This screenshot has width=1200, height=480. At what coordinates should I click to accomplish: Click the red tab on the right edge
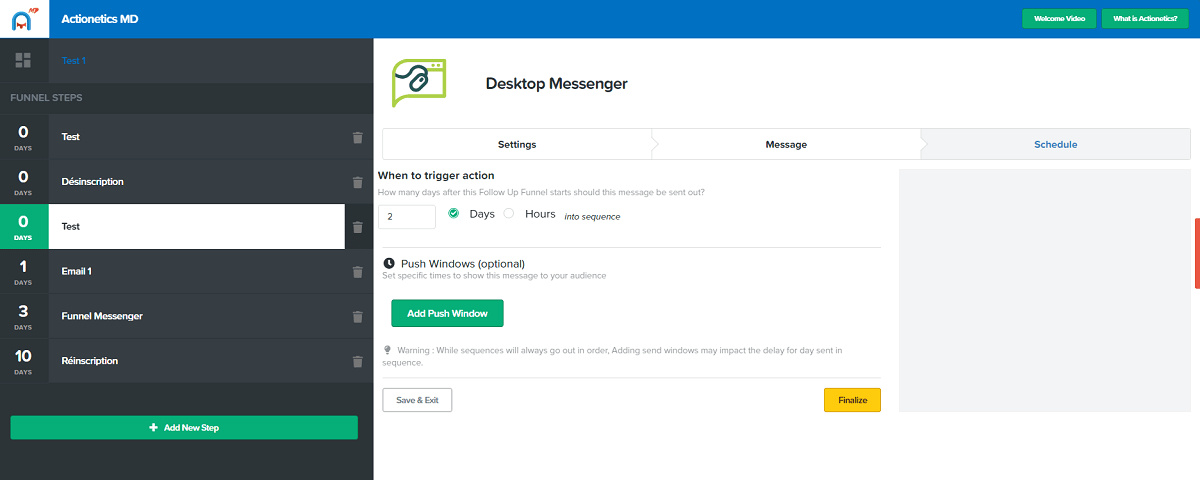[1197, 255]
